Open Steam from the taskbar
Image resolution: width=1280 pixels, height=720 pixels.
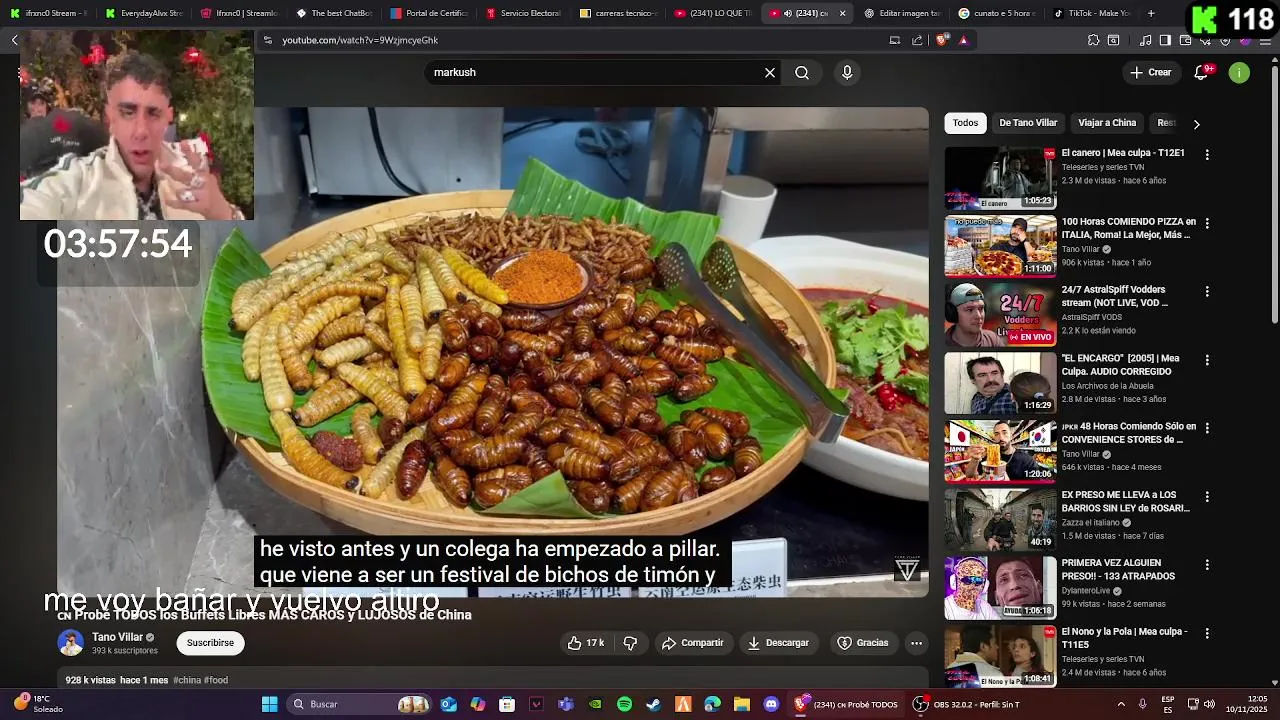click(653, 704)
